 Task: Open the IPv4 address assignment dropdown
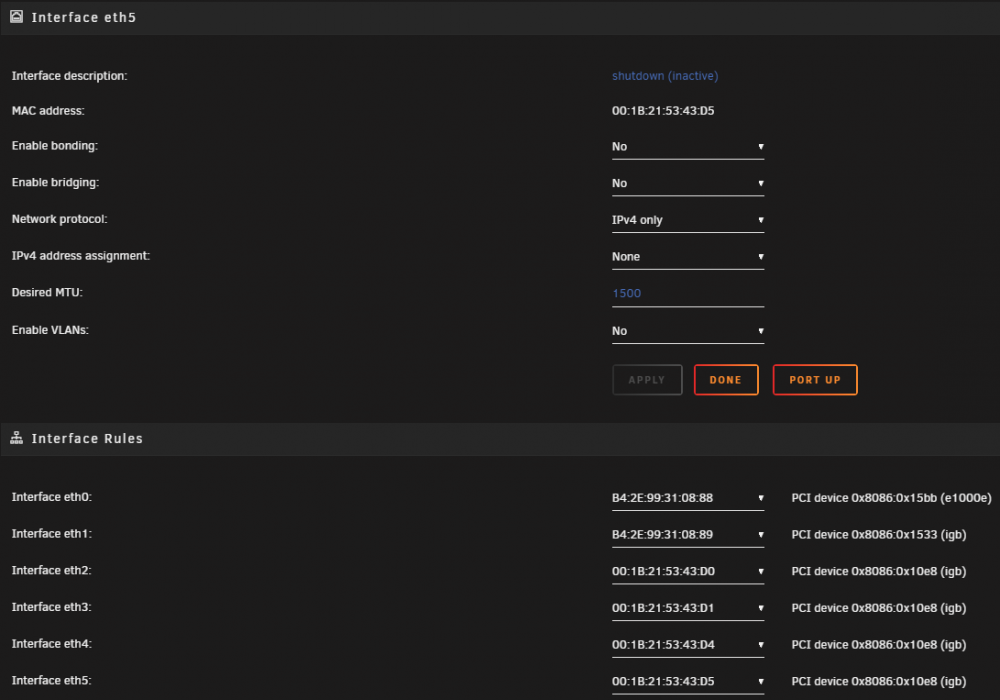[x=688, y=257]
